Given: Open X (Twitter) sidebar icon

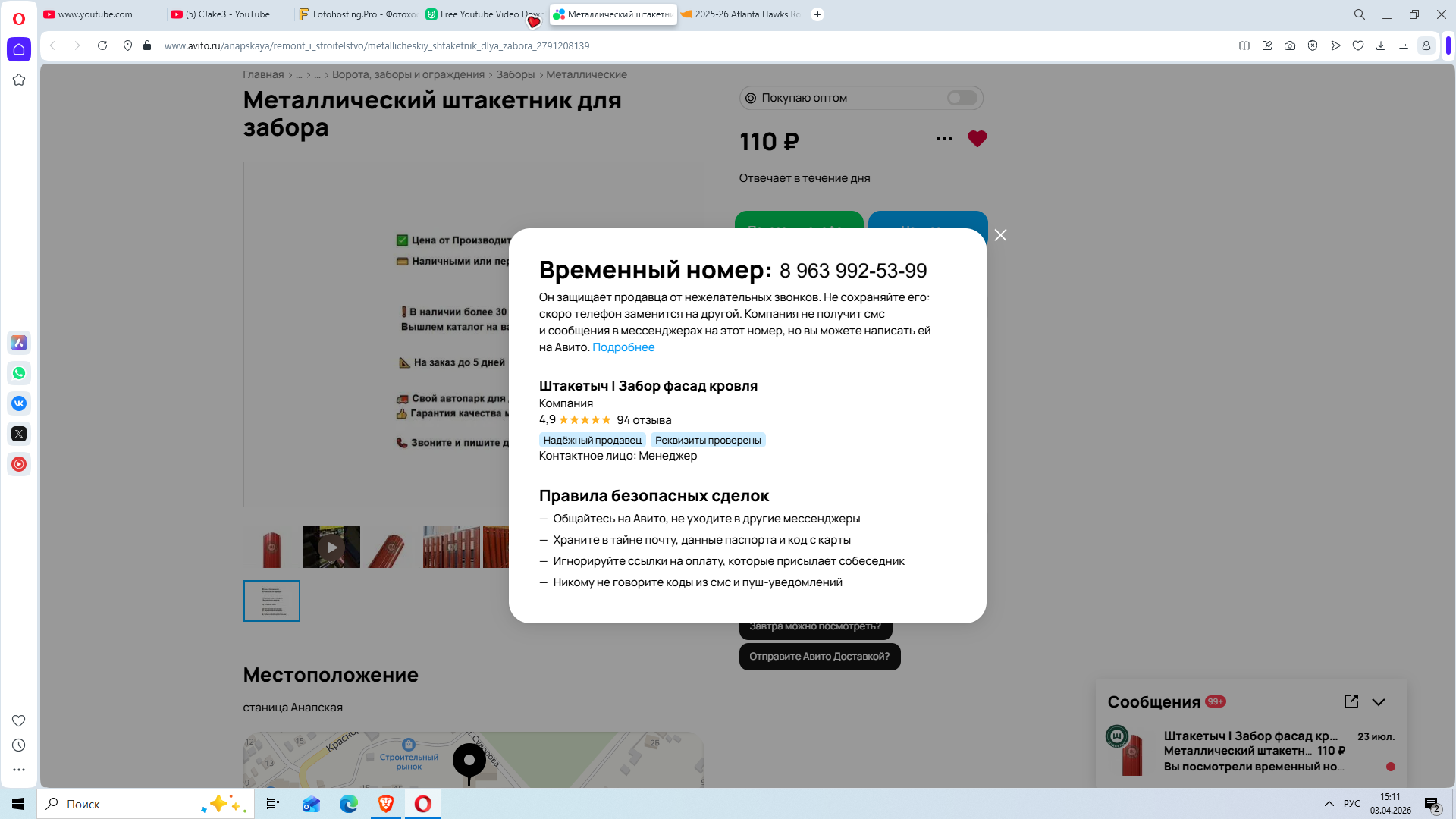Looking at the screenshot, I should 19,434.
